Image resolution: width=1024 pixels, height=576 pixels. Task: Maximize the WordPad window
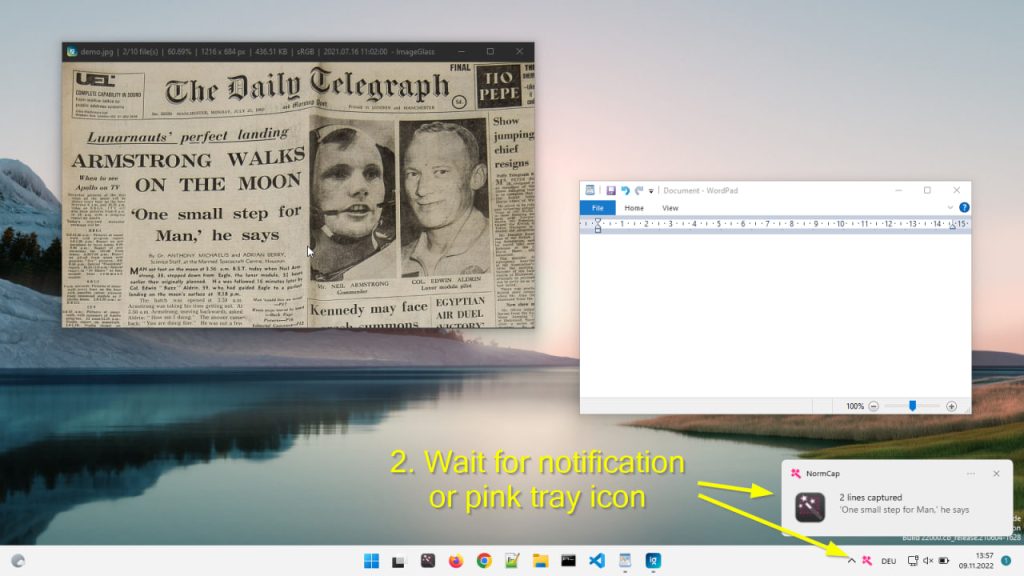(927, 190)
